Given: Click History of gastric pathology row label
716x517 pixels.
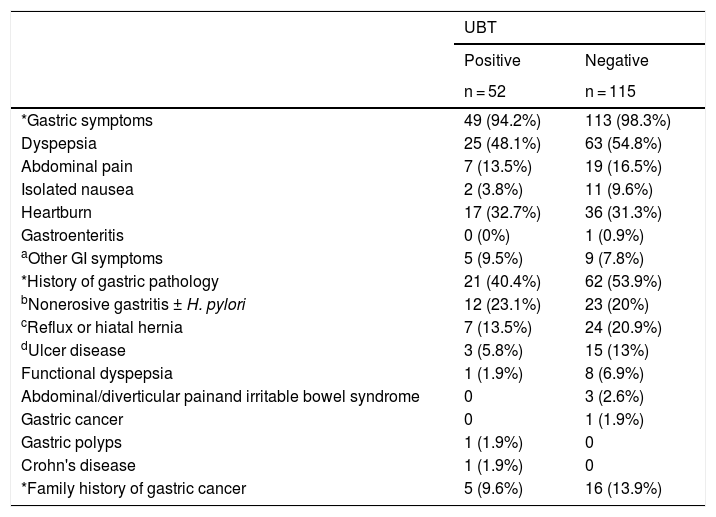Looking at the screenshot, I should click(x=120, y=282).
